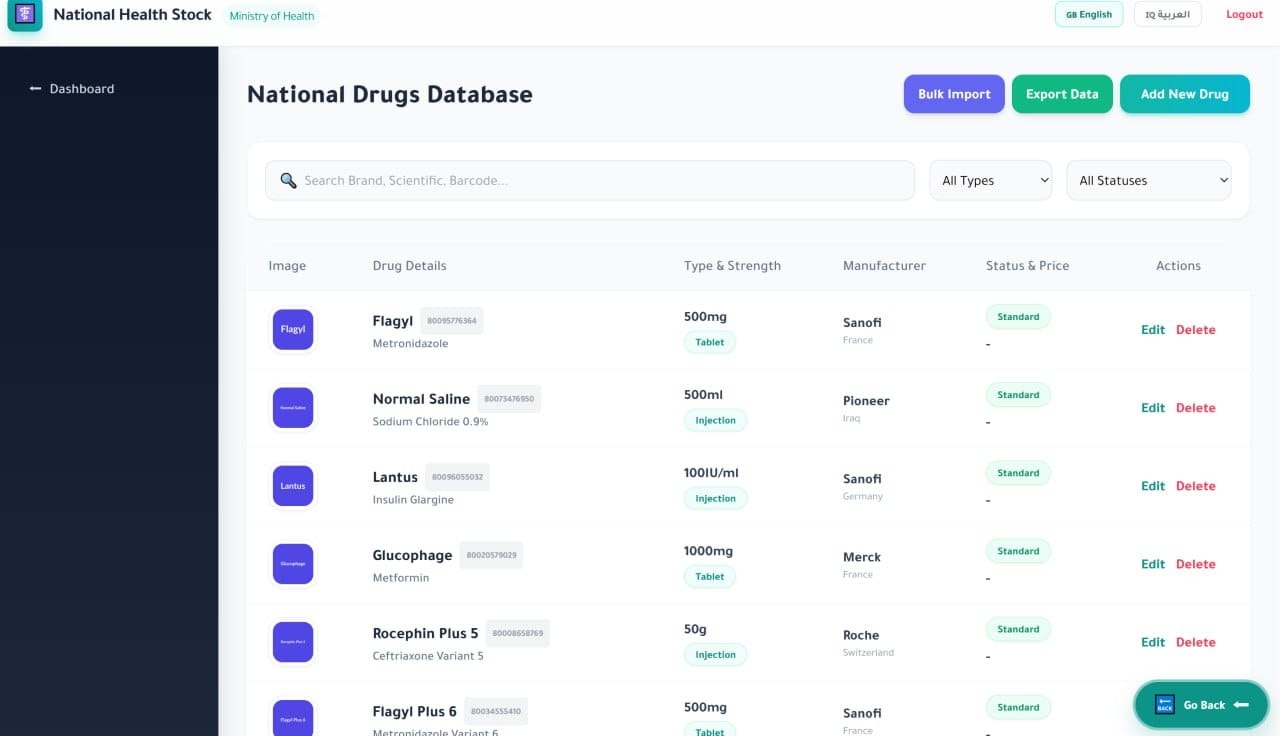Click the Export Data button

click(x=1062, y=94)
